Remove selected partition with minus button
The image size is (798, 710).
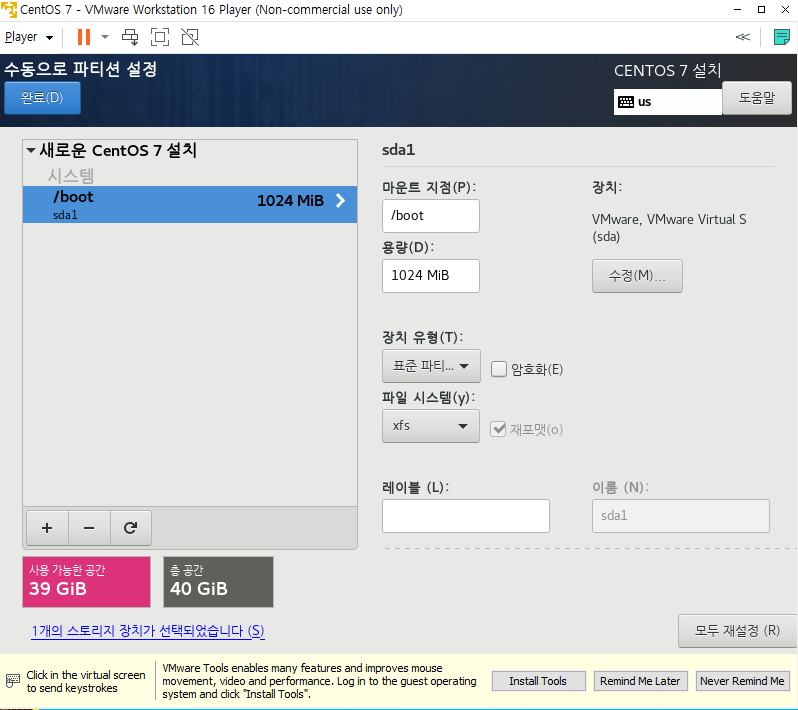[x=89, y=528]
